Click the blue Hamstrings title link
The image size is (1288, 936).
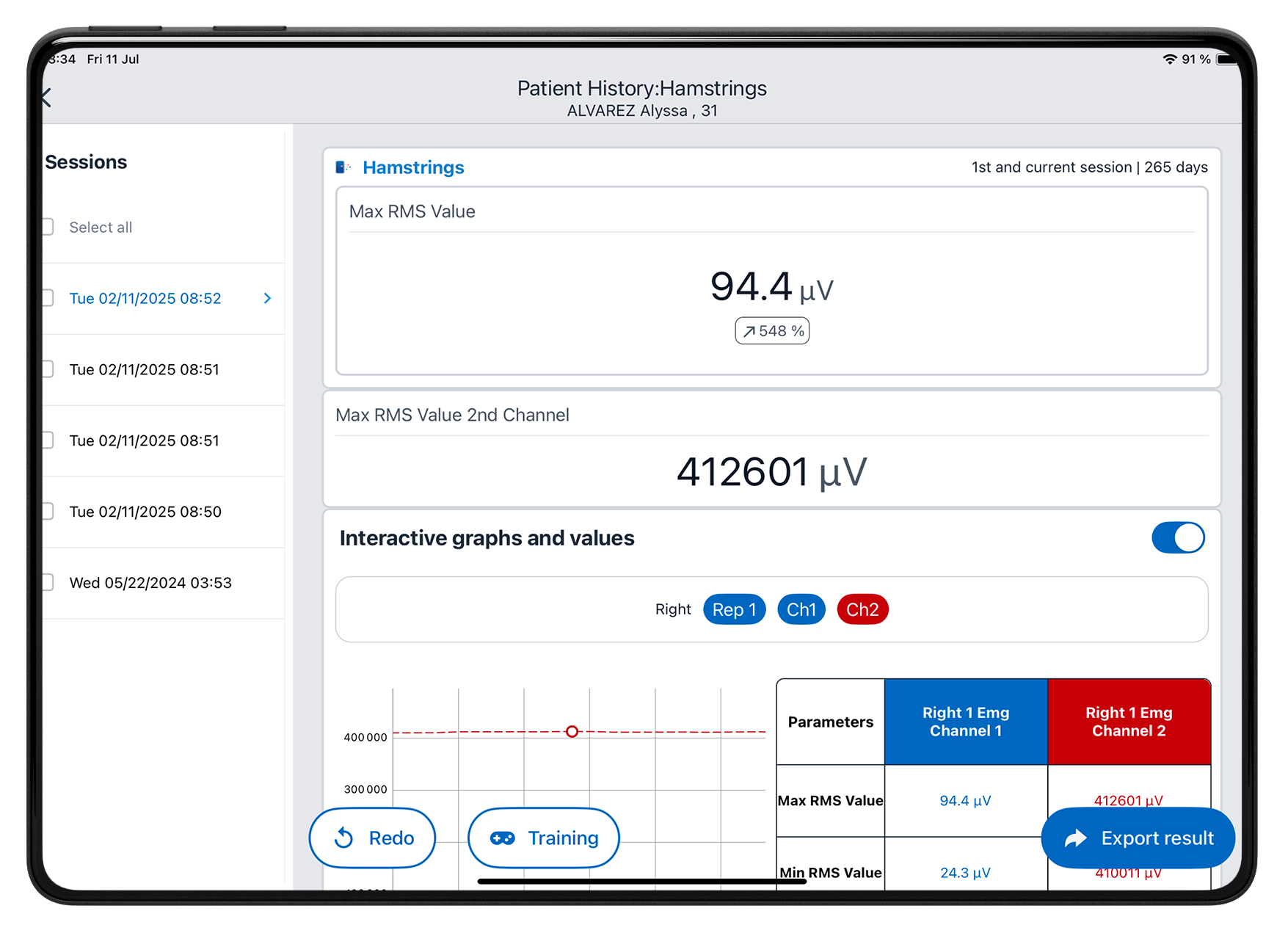tap(413, 167)
